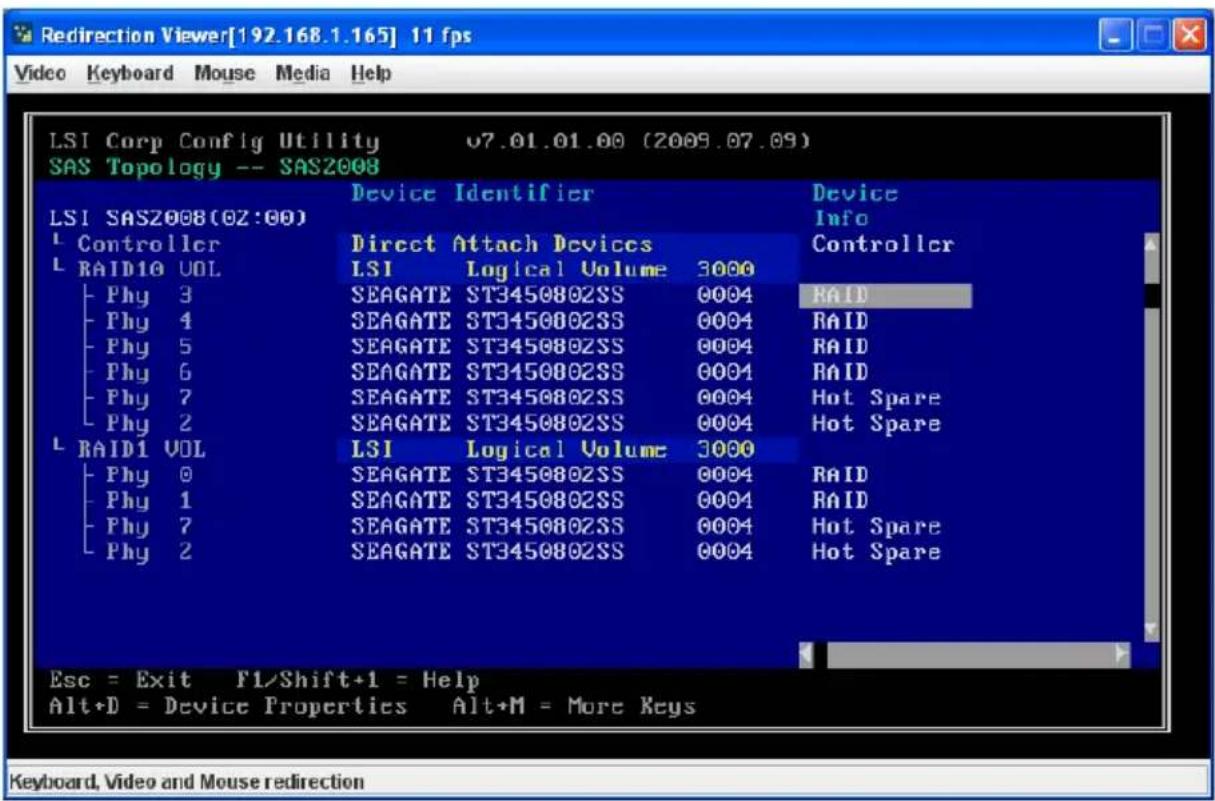
Task: Click the Controller device info text
Action: pyautogui.click(x=883, y=244)
